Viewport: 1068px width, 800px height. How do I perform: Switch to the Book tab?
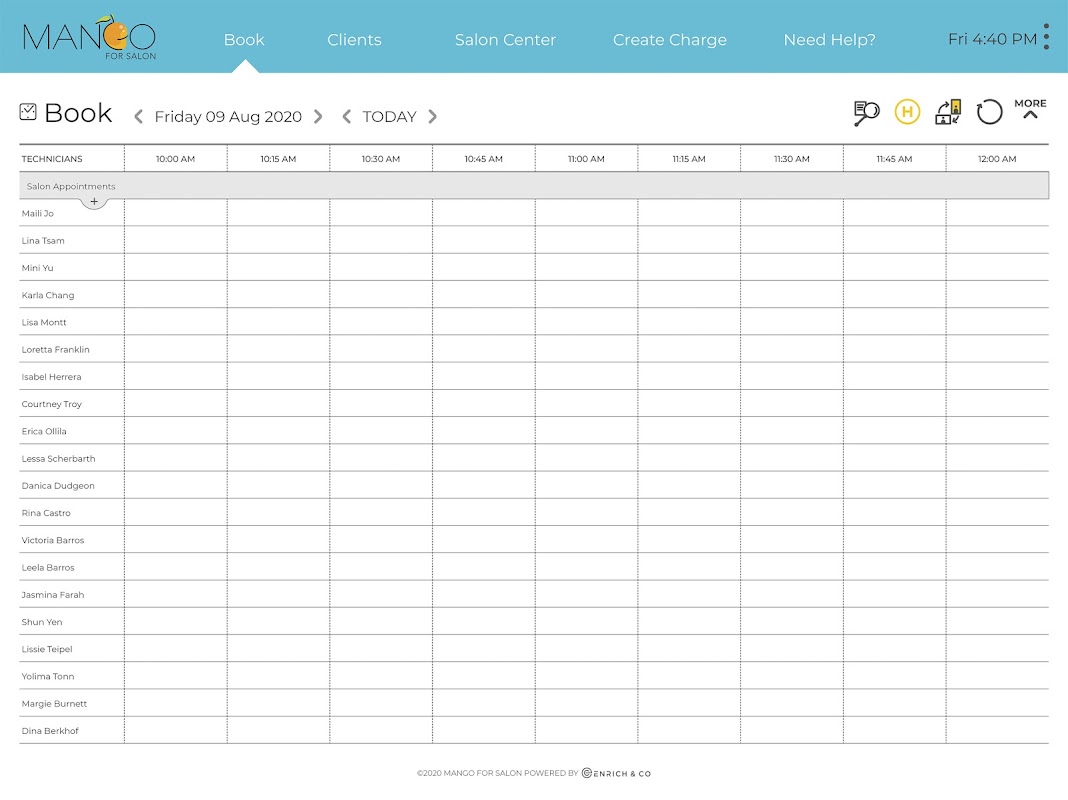point(244,39)
